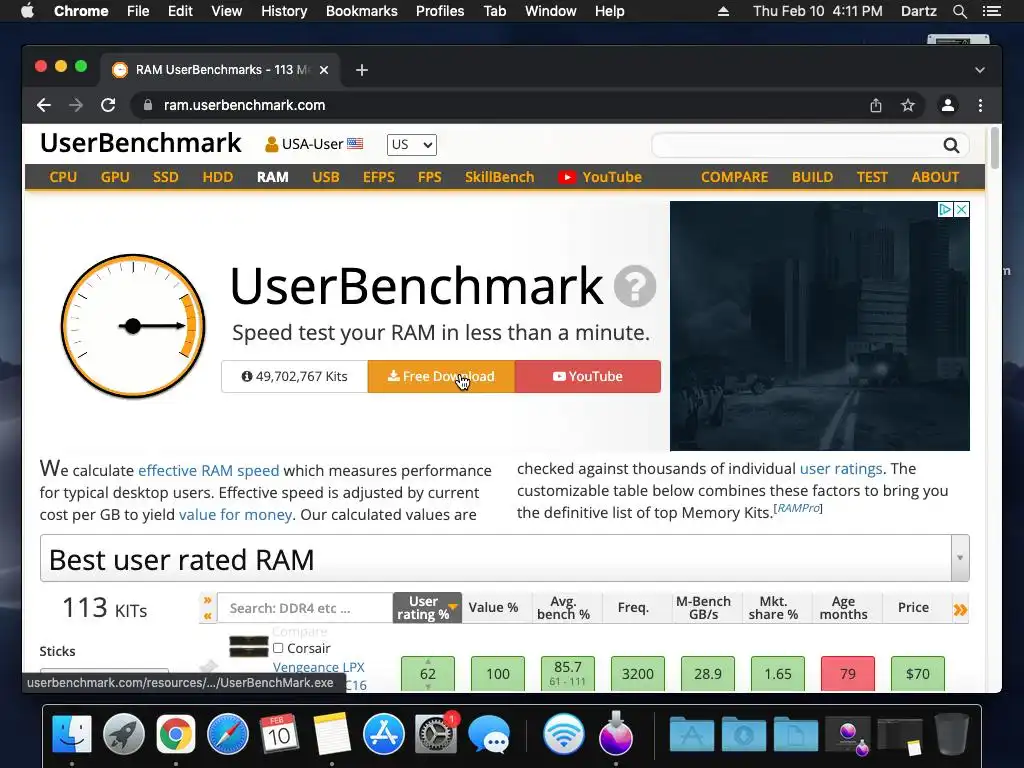
Task: Sort by Avg. bench % column
Action: [564, 607]
